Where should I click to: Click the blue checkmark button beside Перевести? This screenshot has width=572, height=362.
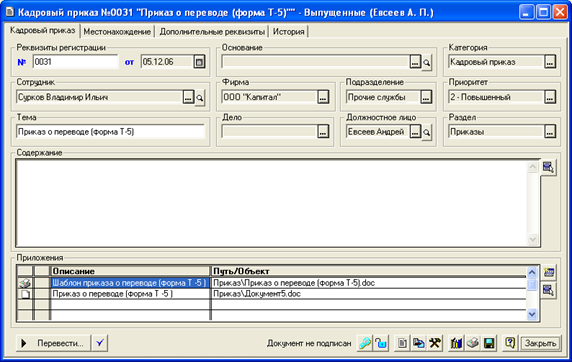click(100, 343)
